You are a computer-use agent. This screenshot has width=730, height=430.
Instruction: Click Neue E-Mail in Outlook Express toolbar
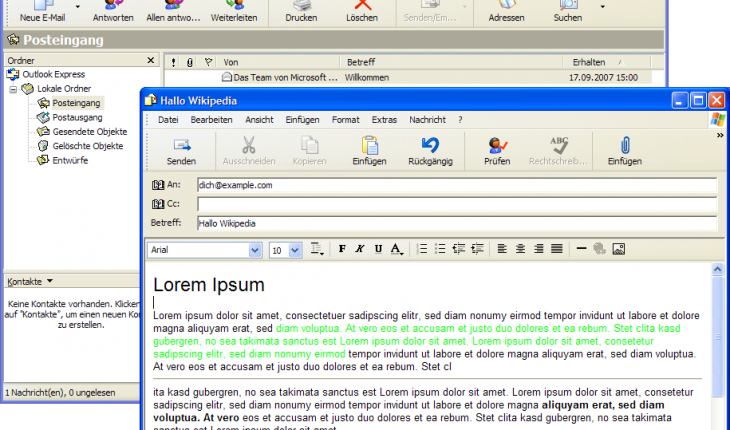pos(42,12)
